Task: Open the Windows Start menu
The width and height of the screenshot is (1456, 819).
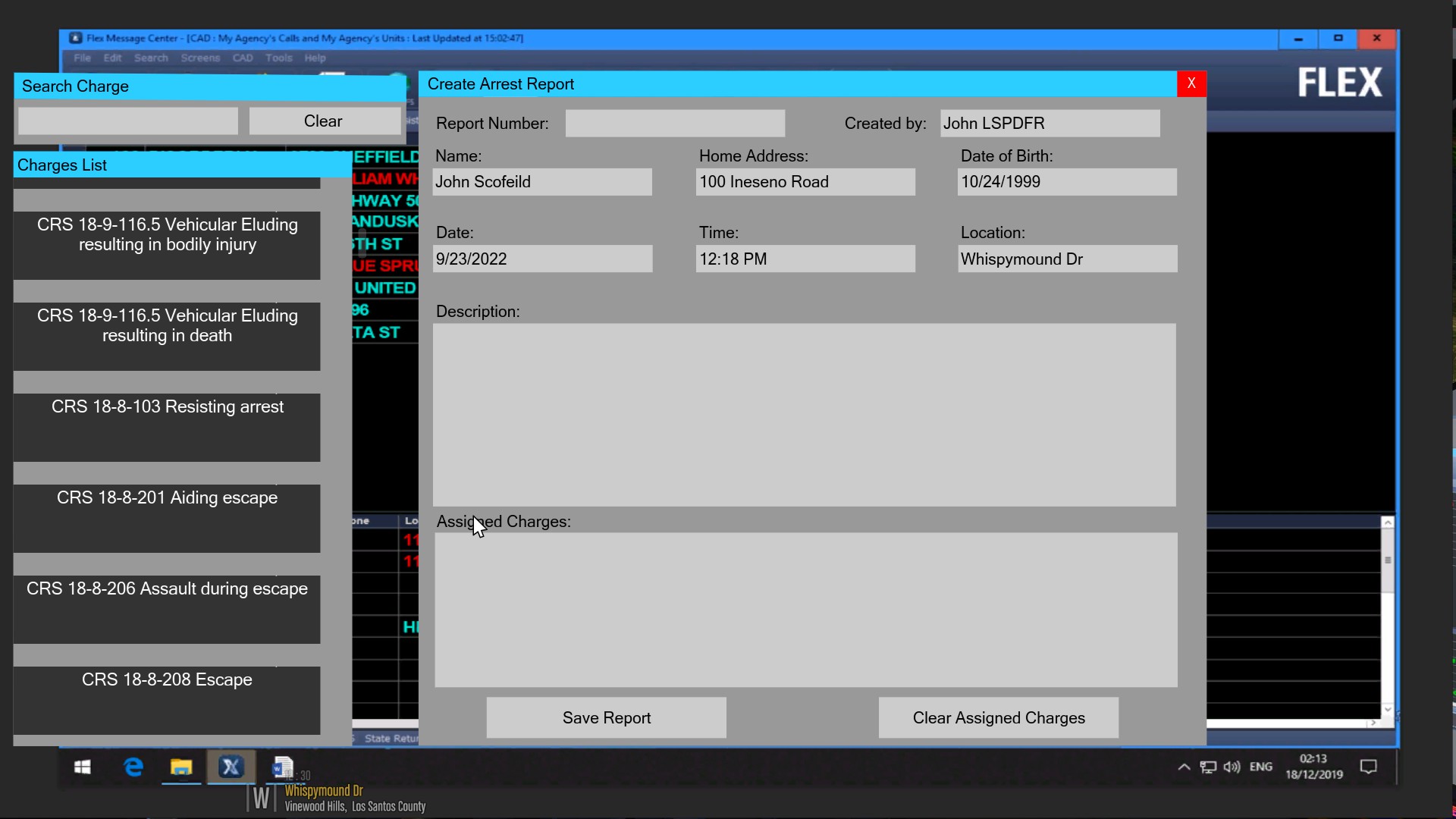Action: tap(83, 767)
